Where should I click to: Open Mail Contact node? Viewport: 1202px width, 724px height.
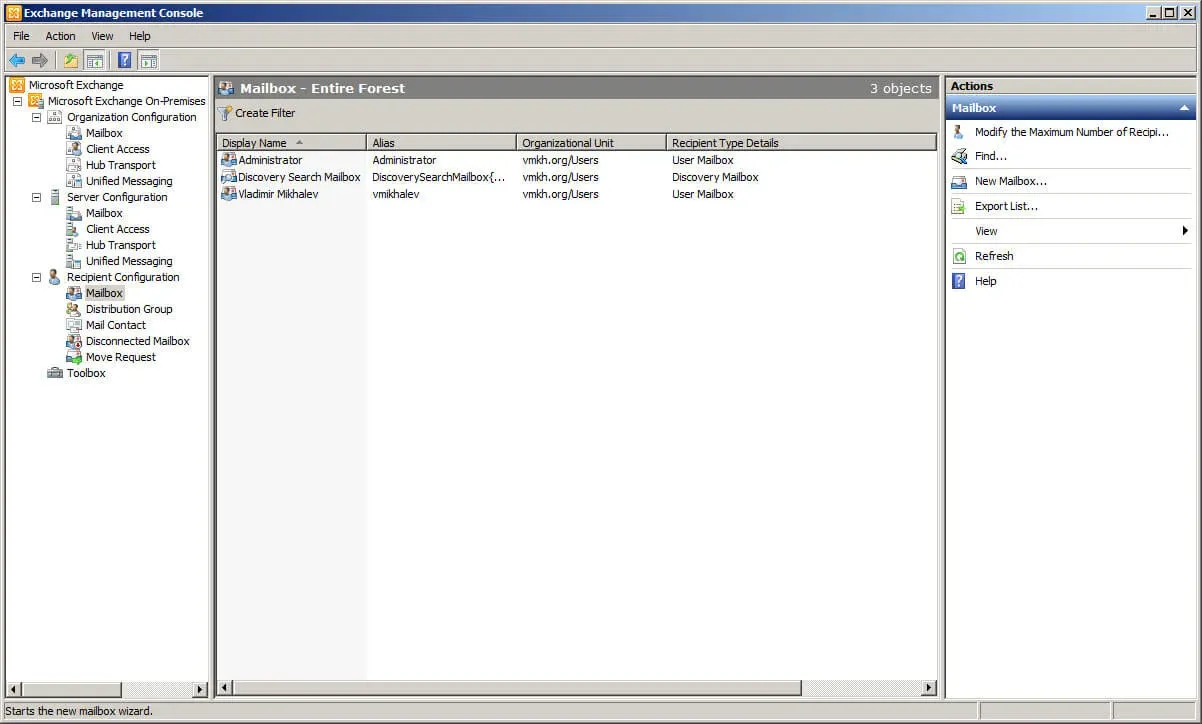pyautogui.click(x=115, y=325)
